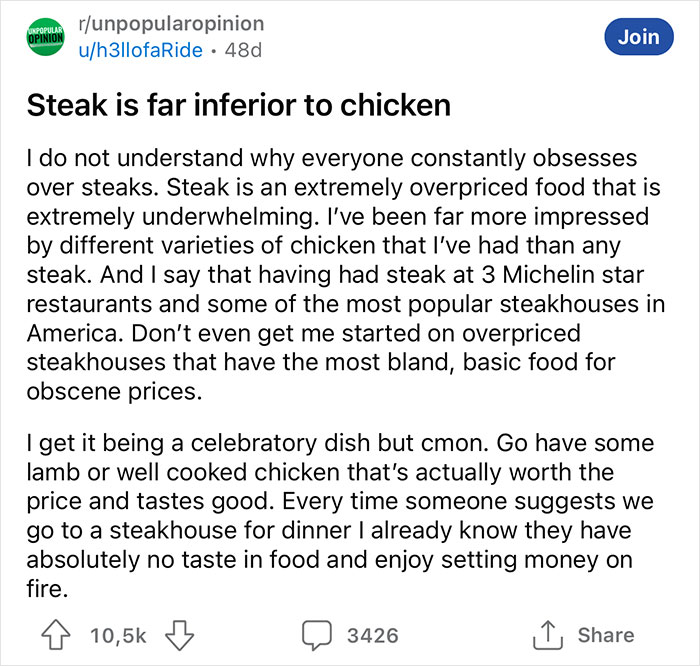Click the comment bubble icon
The width and height of the screenshot is (700, 666).
pos(318,635)
